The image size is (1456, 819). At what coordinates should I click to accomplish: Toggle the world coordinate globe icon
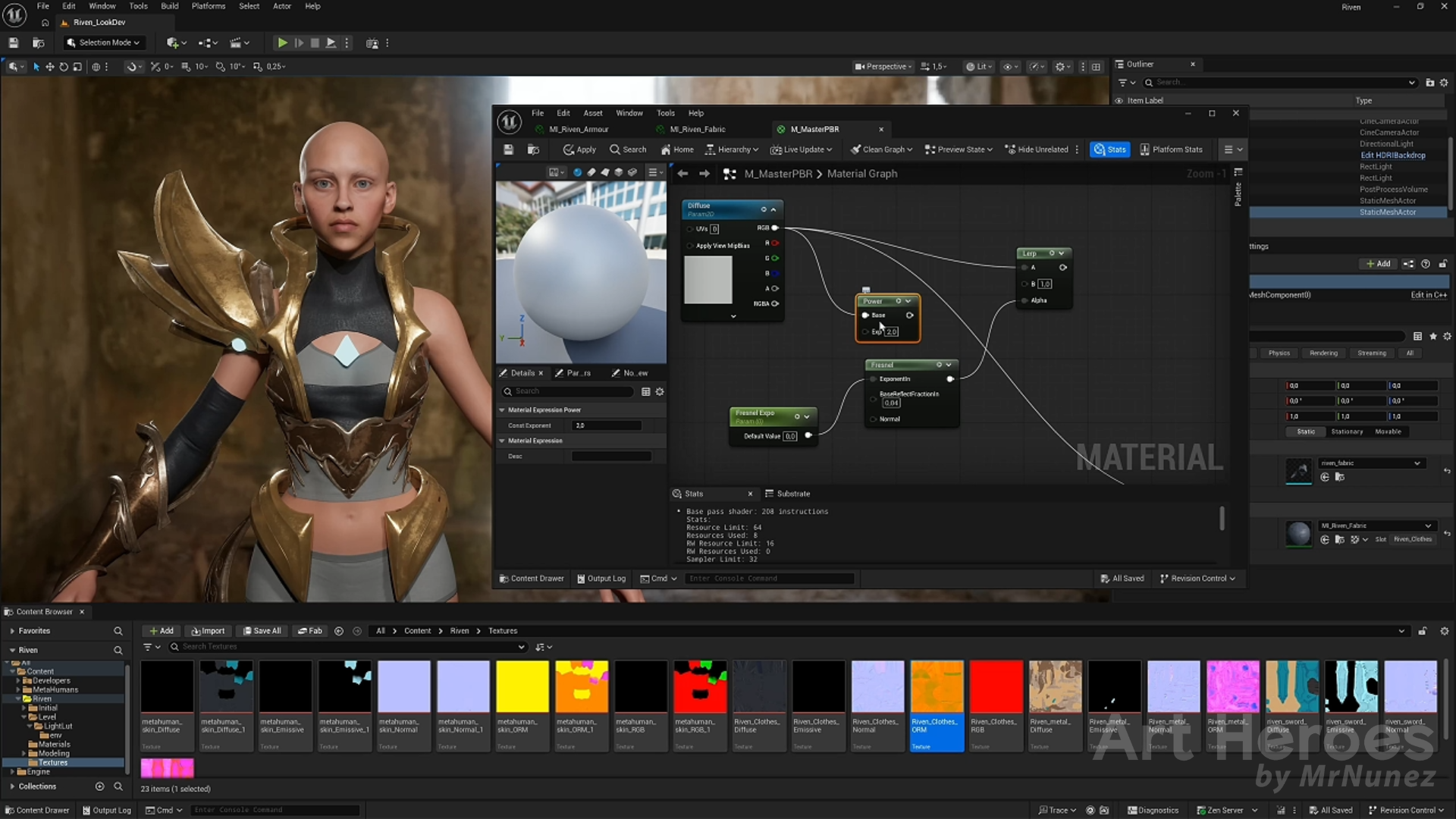96,67
